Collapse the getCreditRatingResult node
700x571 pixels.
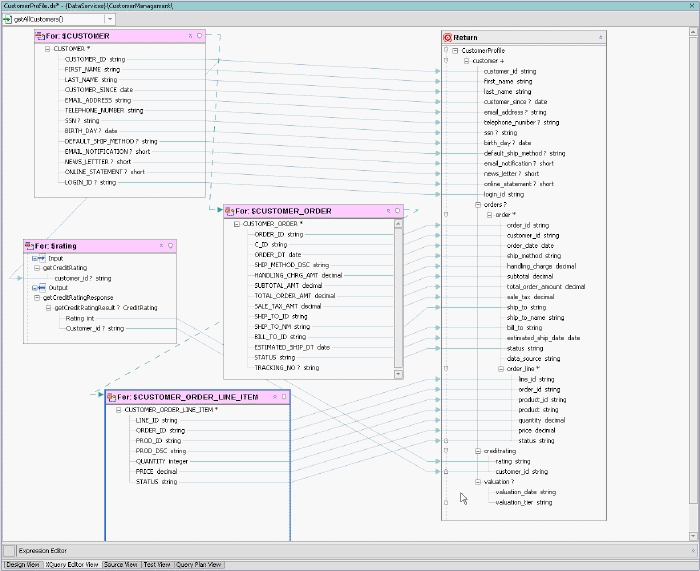[x=49, y=308]
